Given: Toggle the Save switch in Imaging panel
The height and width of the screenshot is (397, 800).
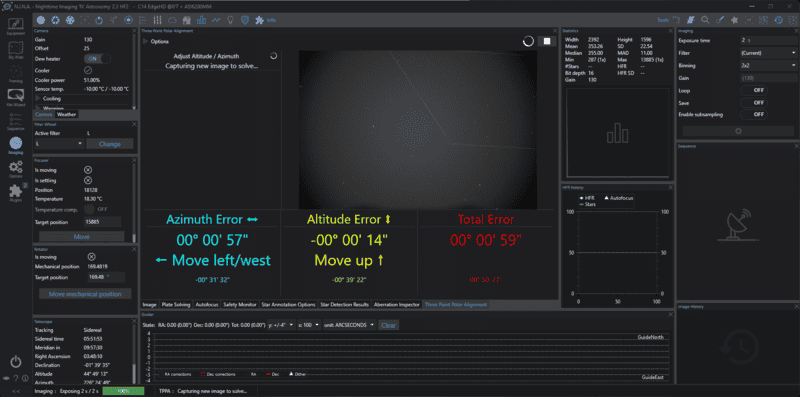Looking at the screenshot, I should pos(754,103).
